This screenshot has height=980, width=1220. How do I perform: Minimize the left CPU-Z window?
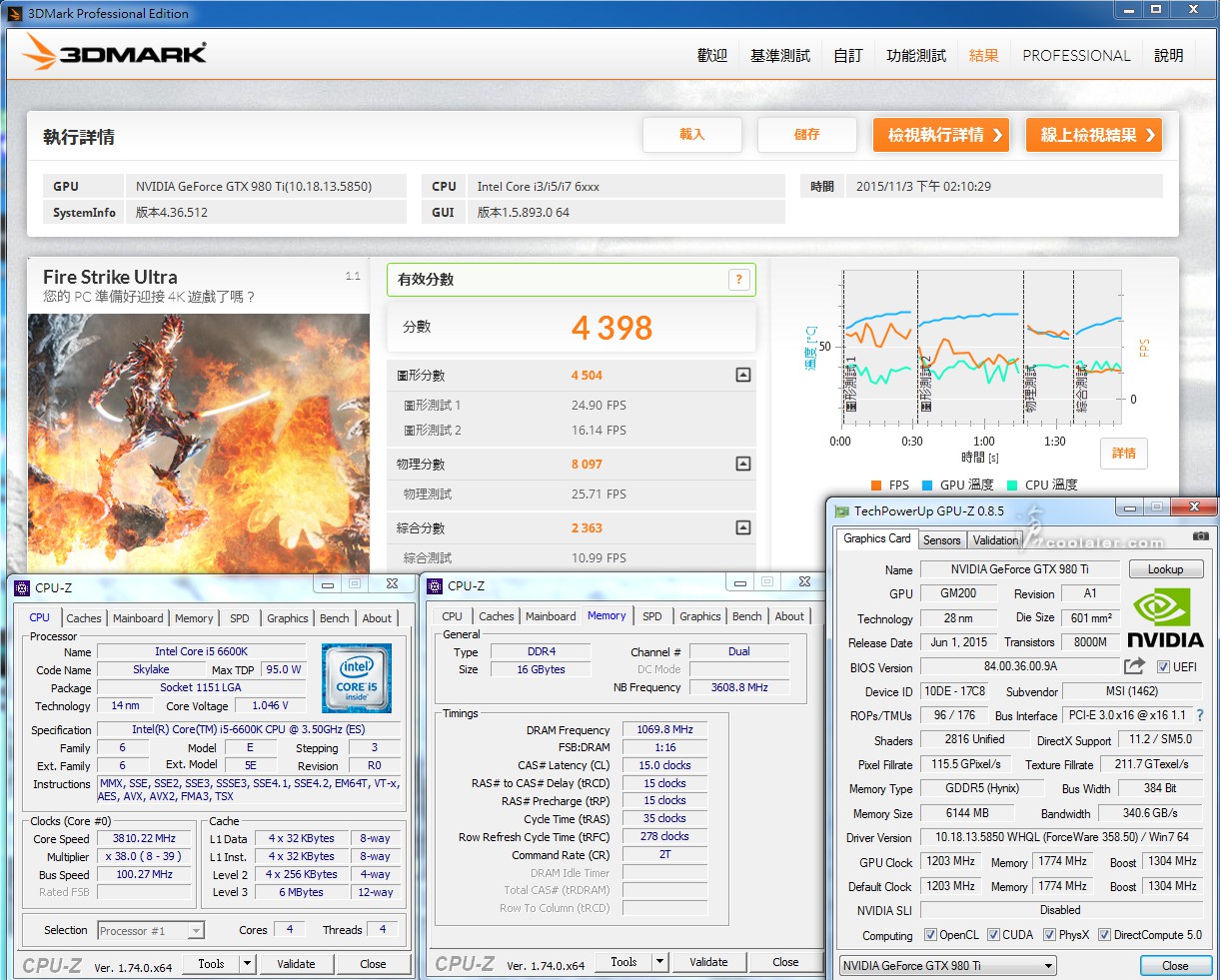pos(327,583)
